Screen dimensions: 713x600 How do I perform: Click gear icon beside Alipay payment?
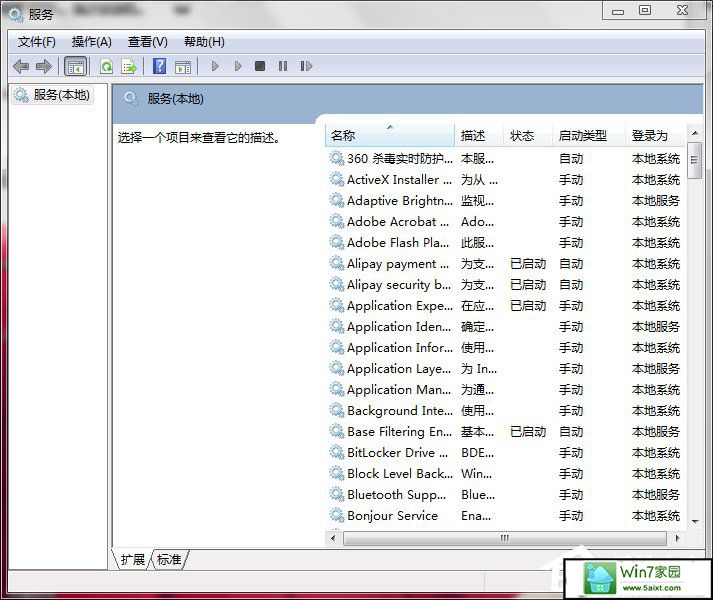click(336, 263)
